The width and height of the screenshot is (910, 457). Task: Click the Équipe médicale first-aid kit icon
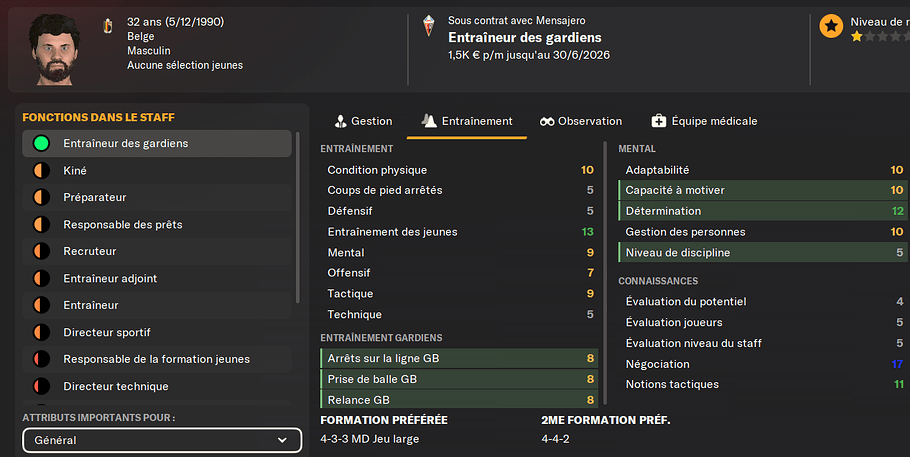click(659, 121)
